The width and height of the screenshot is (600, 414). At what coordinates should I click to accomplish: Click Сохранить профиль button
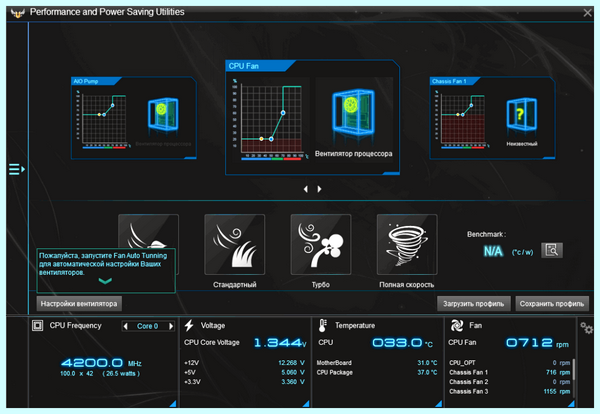pos(552,304)
